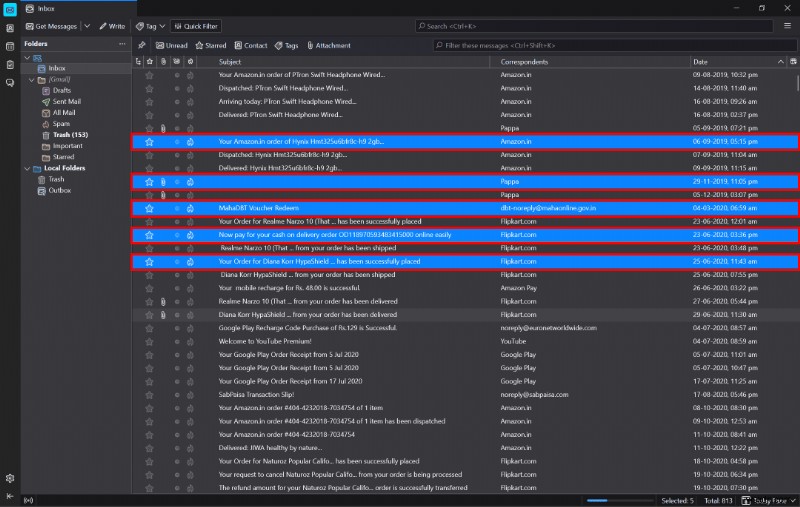Collapse Local Folders tree
The height and width of the screenshot is (507, 800).
click(x=27, y=168)
